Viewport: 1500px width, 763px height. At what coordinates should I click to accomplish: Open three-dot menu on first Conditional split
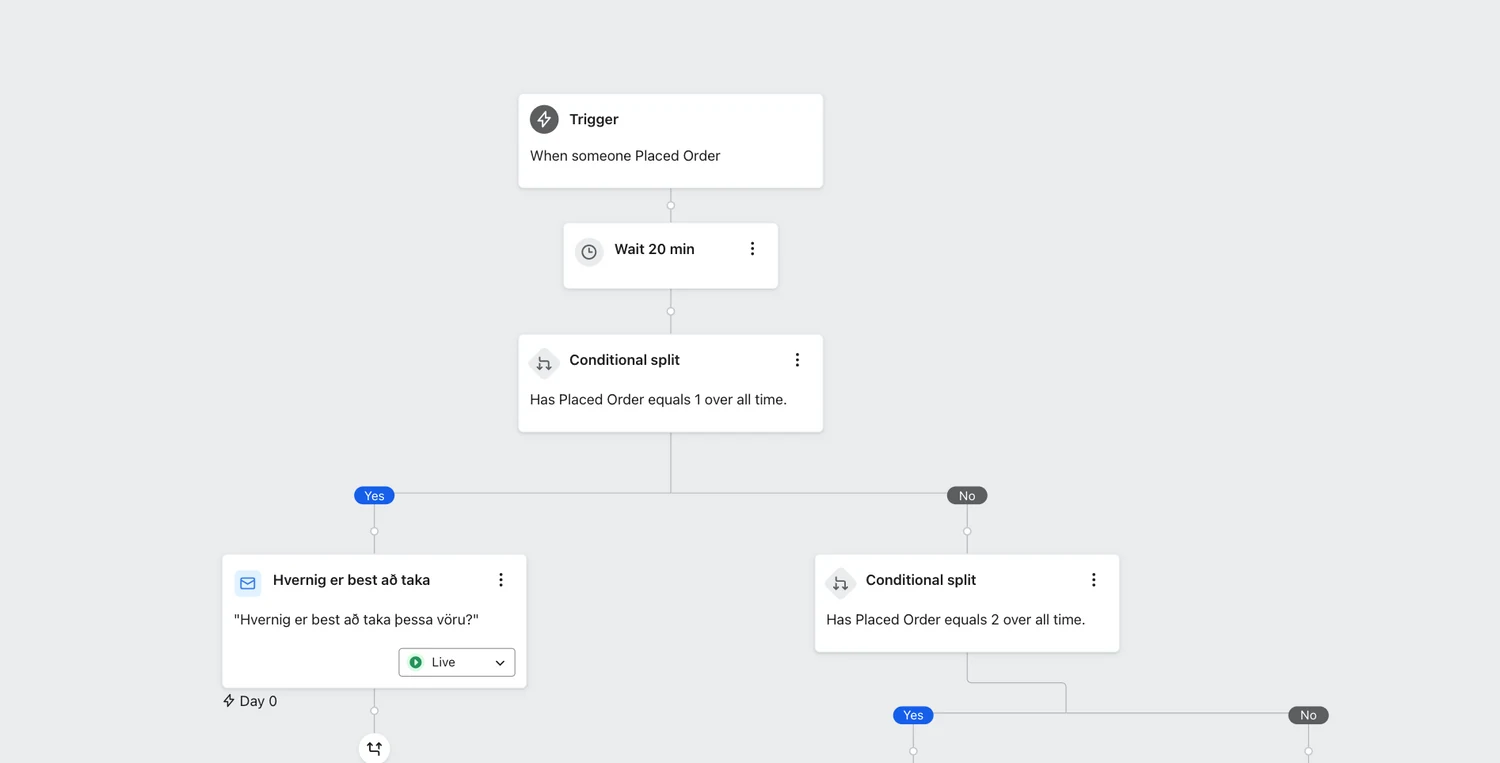click(797, 360)
